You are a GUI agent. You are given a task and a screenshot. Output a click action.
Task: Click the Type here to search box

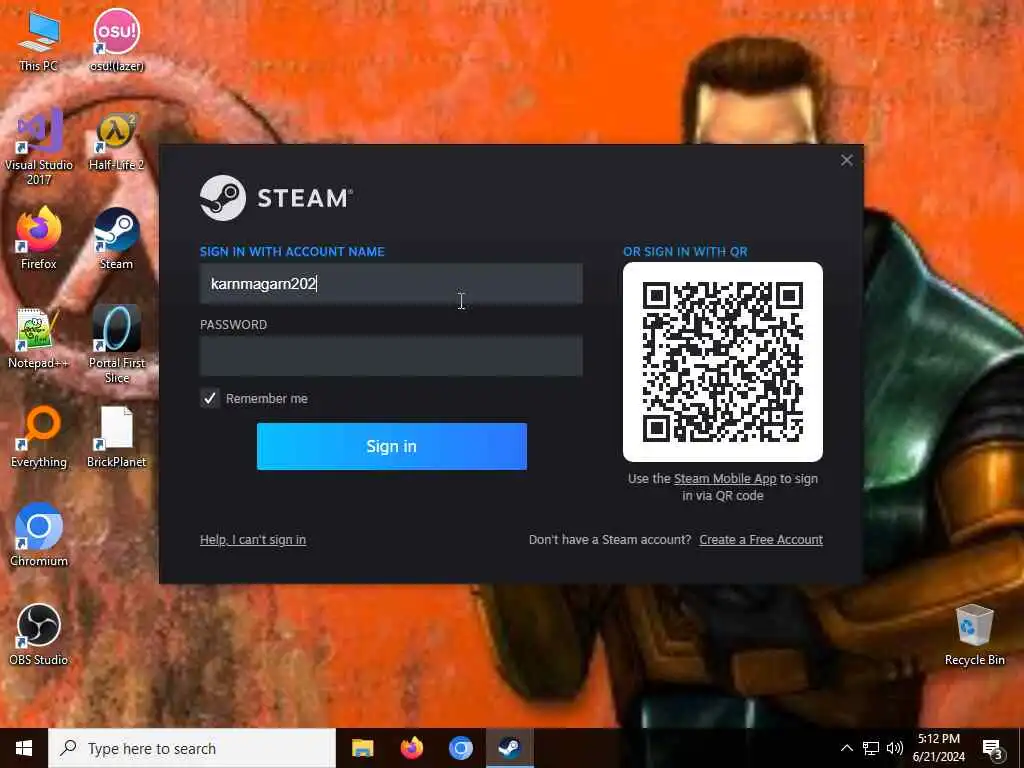[x=192, y=748]
